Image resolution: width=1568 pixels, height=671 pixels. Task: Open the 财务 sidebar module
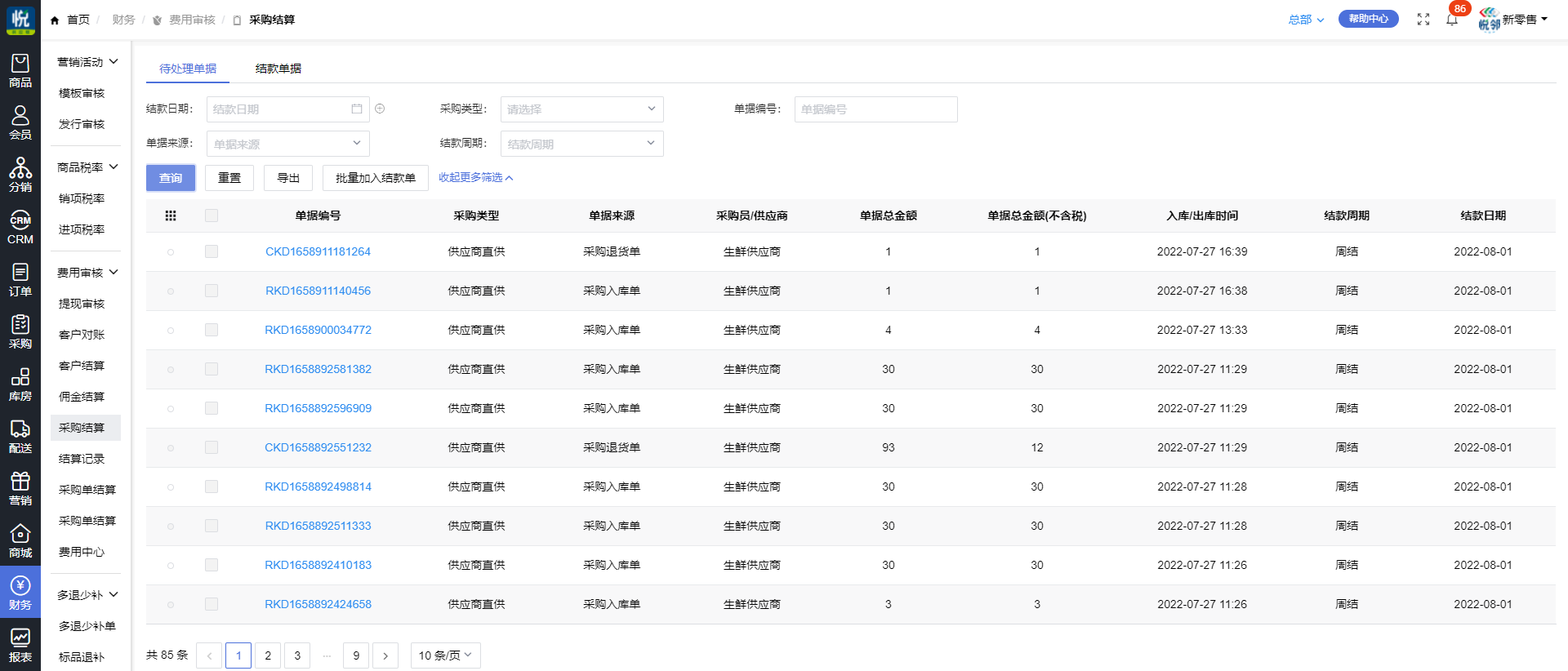click(x=20, y=593)
